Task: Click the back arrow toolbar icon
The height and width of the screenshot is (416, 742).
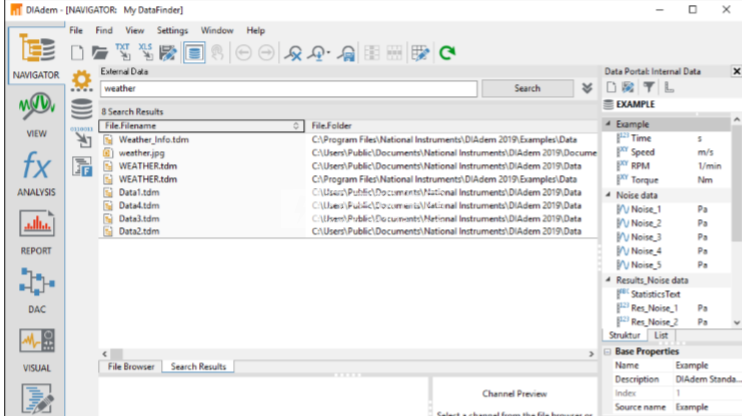Action: coord(243,53)
